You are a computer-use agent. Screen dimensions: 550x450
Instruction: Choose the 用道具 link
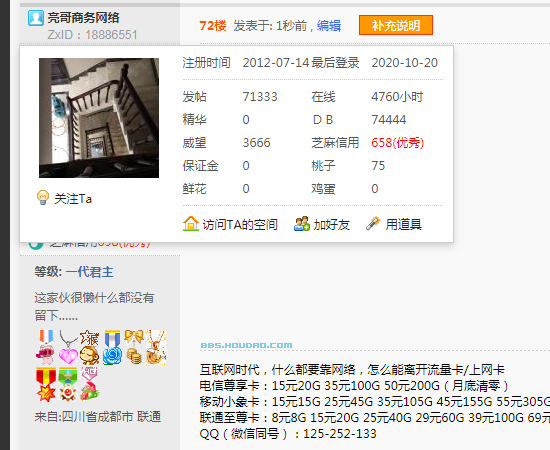pos(403,224)
